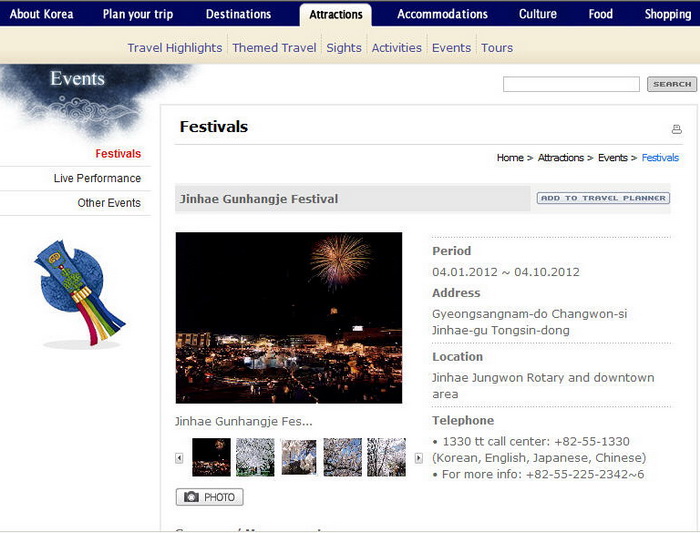Image resolution: width=700 pixels, height=533 pixels.
Task: Go to the Accommodations menu
Action: [442, 14]
